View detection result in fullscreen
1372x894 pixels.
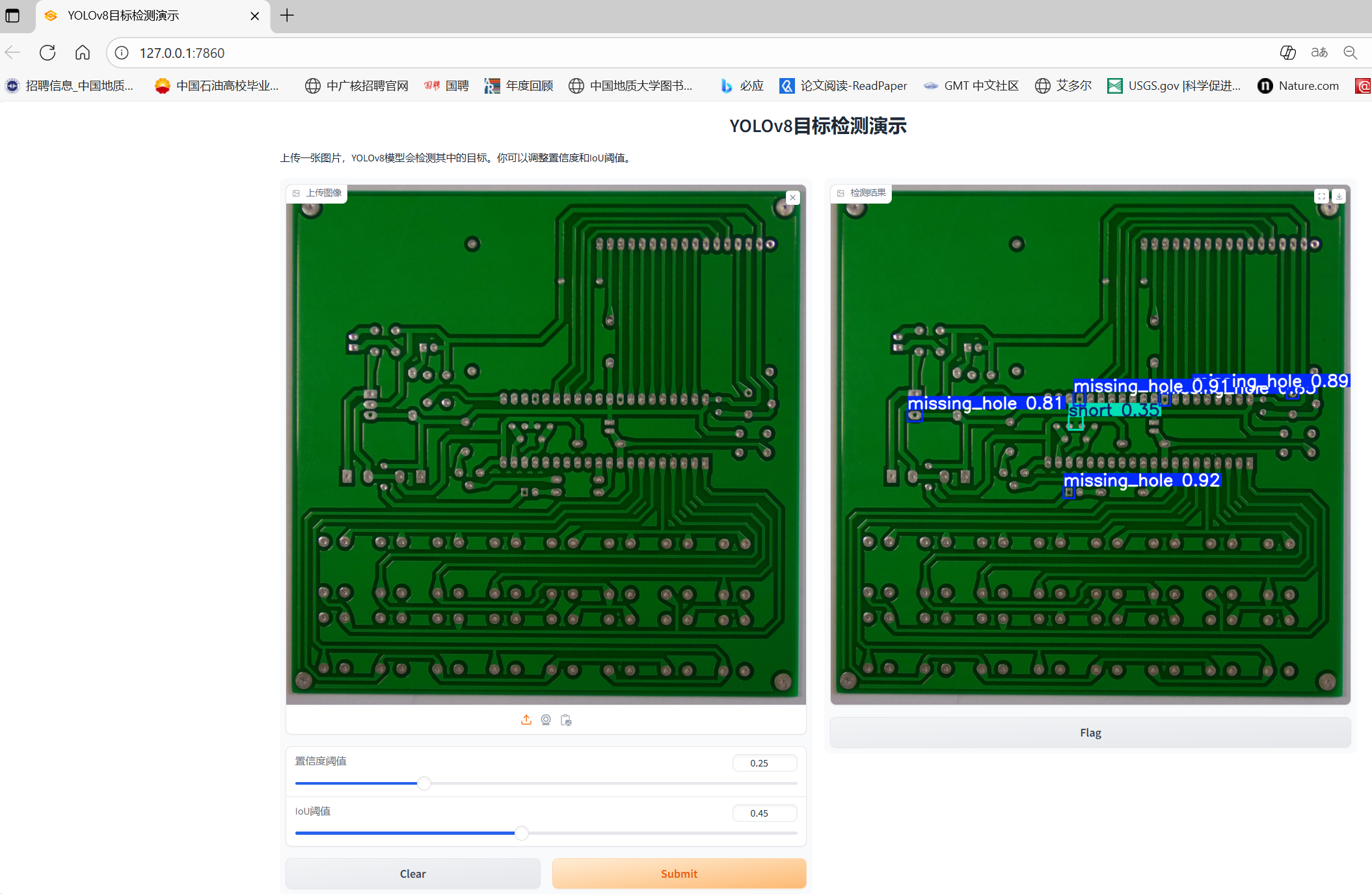click(1321, 196)
